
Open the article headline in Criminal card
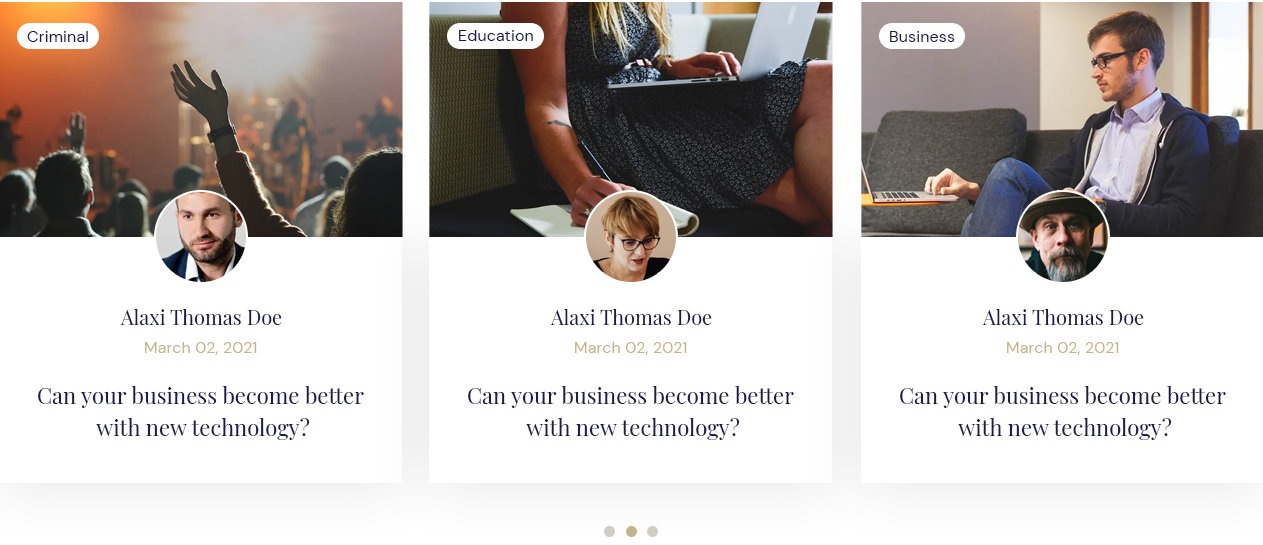point(201,412)
